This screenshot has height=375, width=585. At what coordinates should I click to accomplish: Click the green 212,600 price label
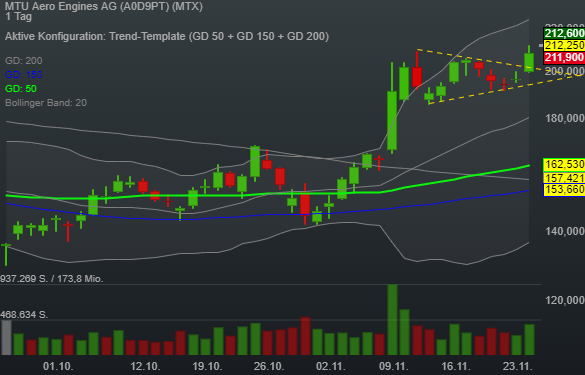[x=564, y=33]
